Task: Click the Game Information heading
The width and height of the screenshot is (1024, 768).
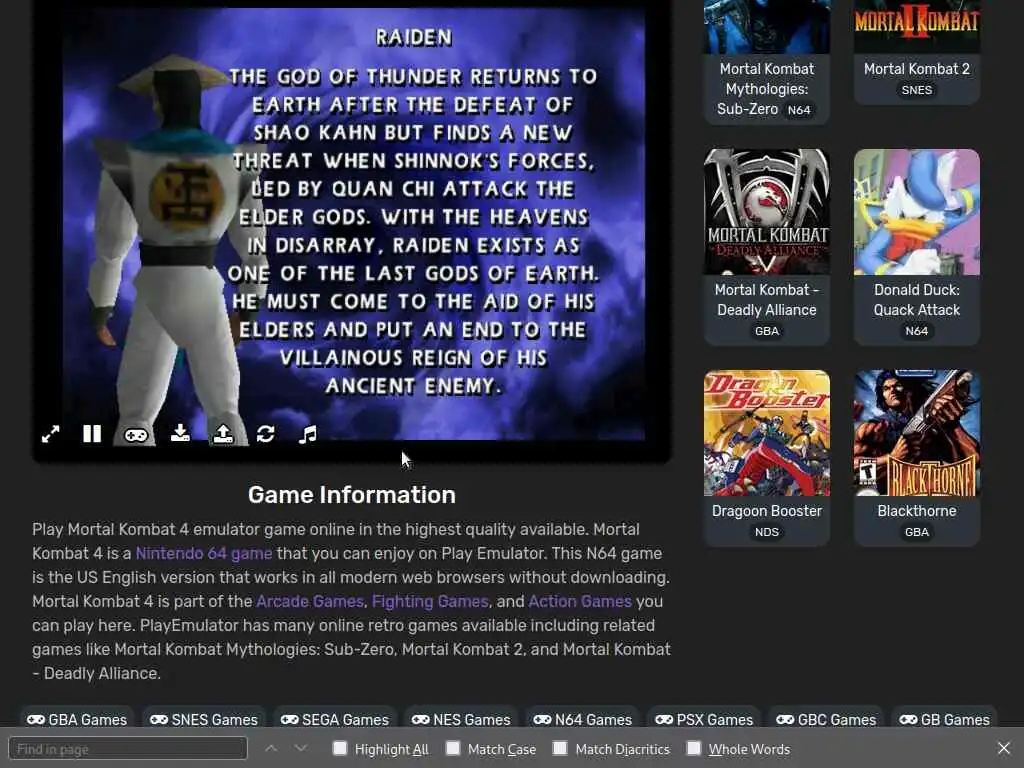Action: (351, 494)
